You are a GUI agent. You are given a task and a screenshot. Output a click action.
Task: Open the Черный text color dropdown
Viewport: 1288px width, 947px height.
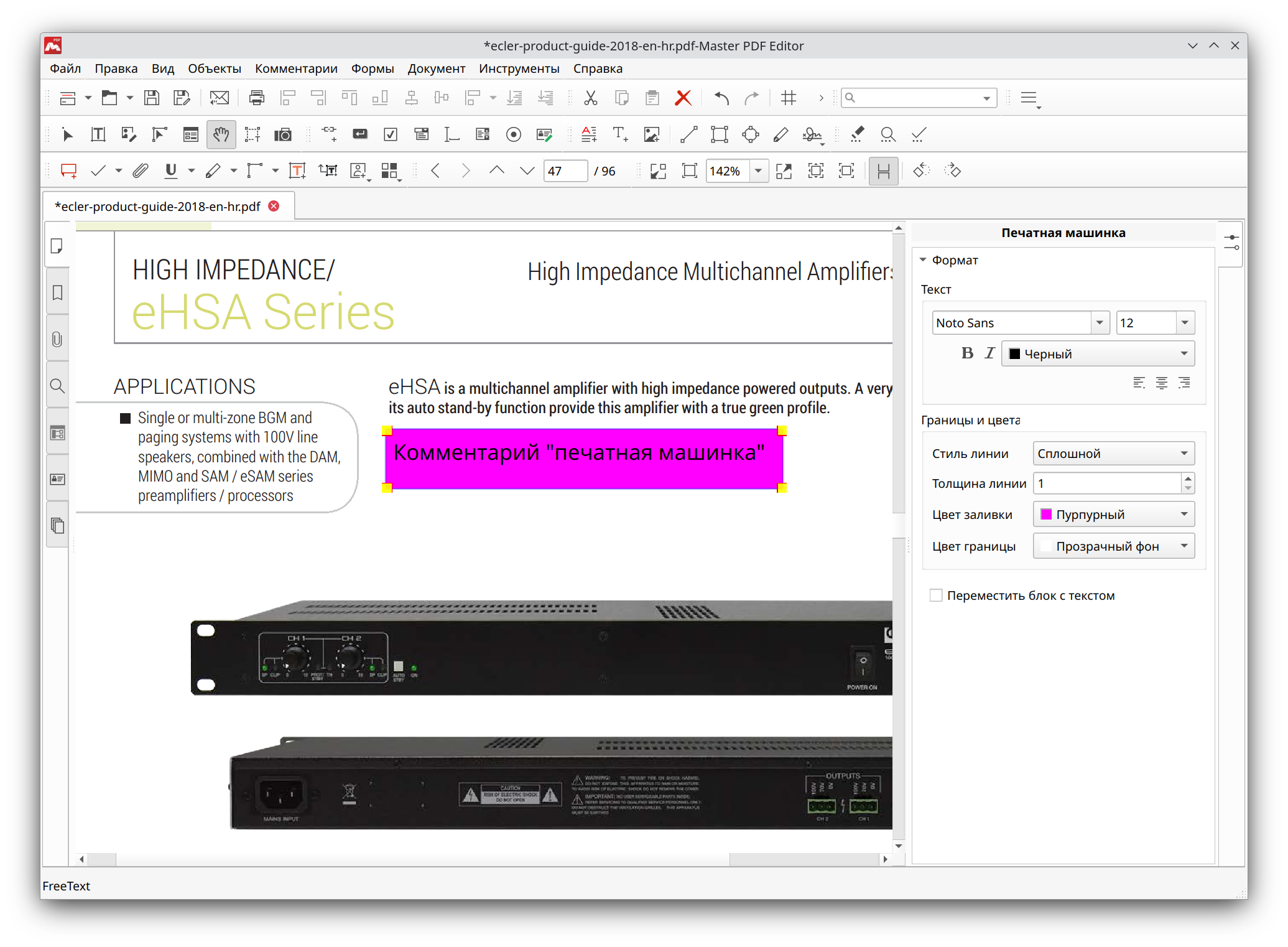pyautogui.click(x=1098, y=354)
